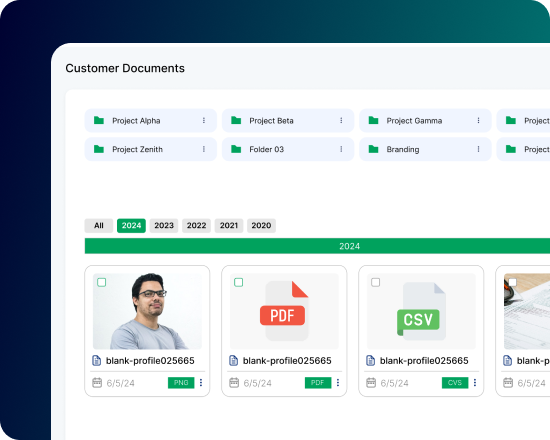Tick checkbox on the profile photo card
The image size is (550, 440).
(102, 282)
